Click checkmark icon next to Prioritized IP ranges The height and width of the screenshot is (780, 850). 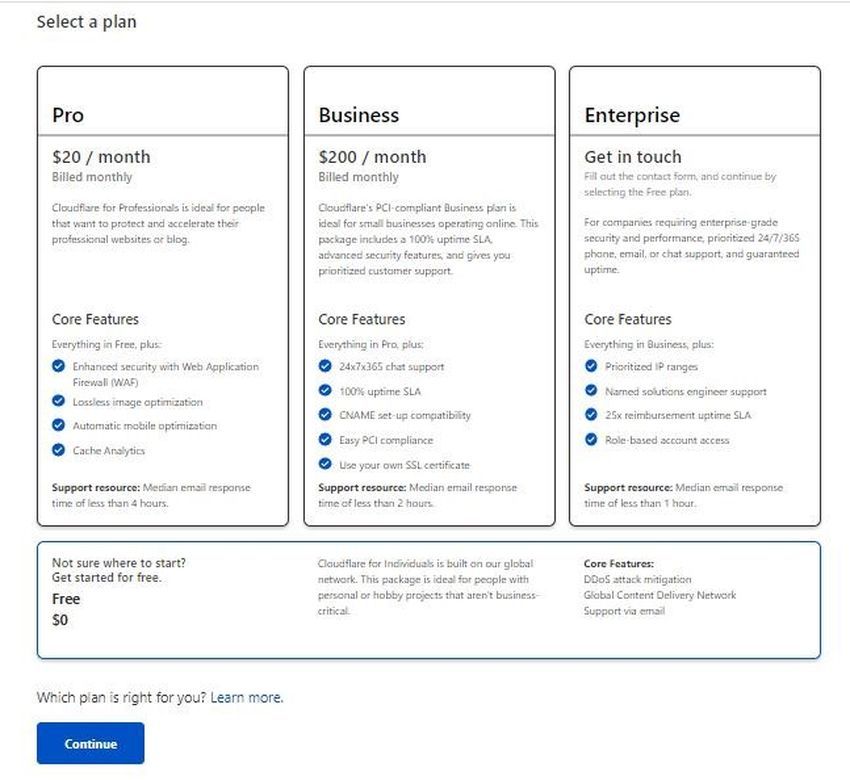[591, 366]
